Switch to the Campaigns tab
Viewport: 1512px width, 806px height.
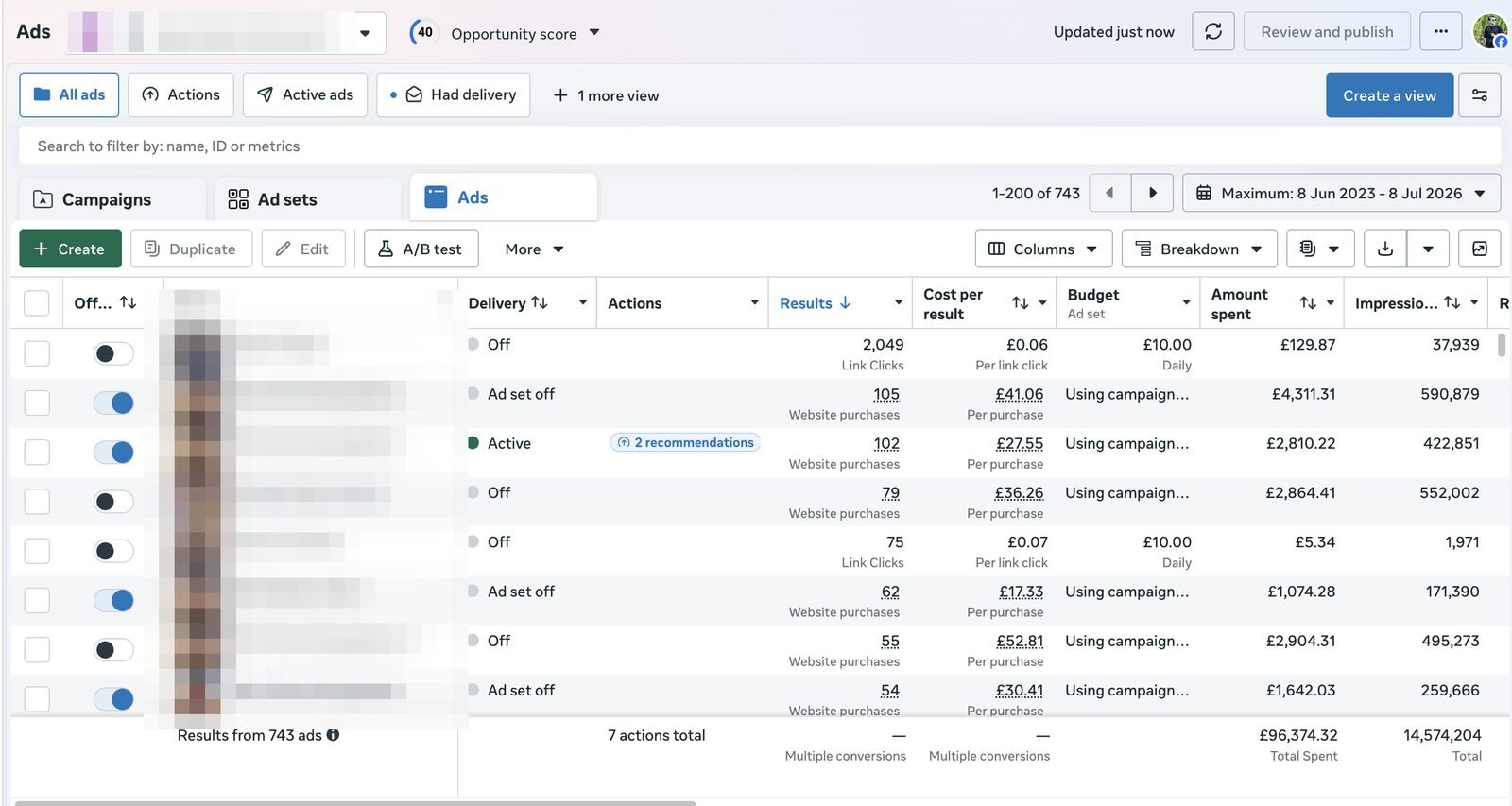(x=112, y=199)
